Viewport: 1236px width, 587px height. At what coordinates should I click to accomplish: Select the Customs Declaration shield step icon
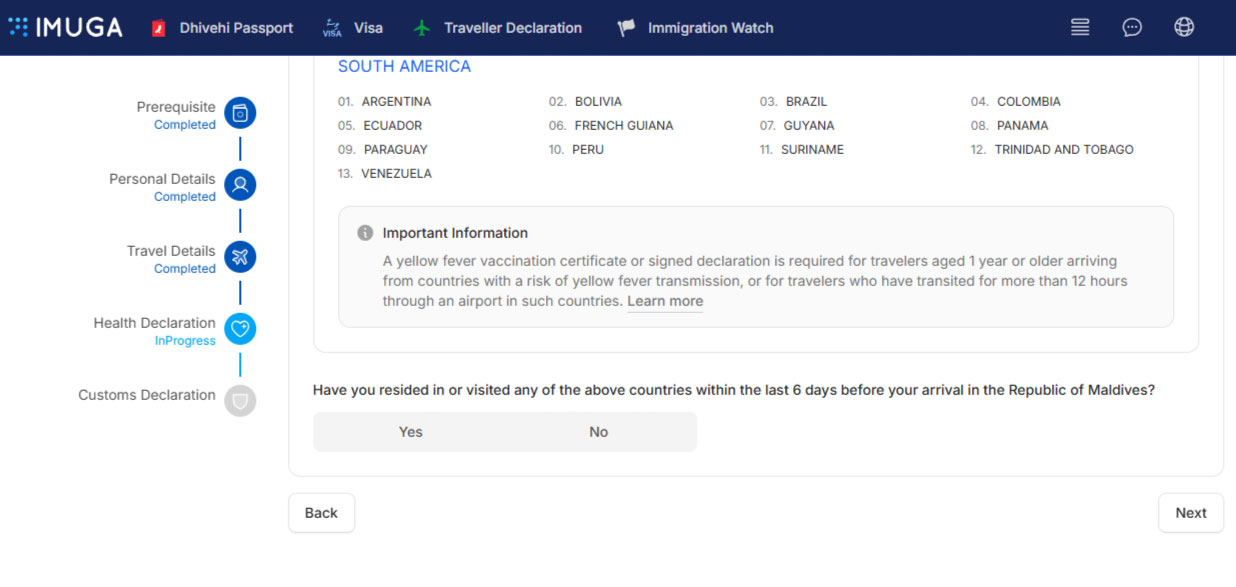point(240,401)
